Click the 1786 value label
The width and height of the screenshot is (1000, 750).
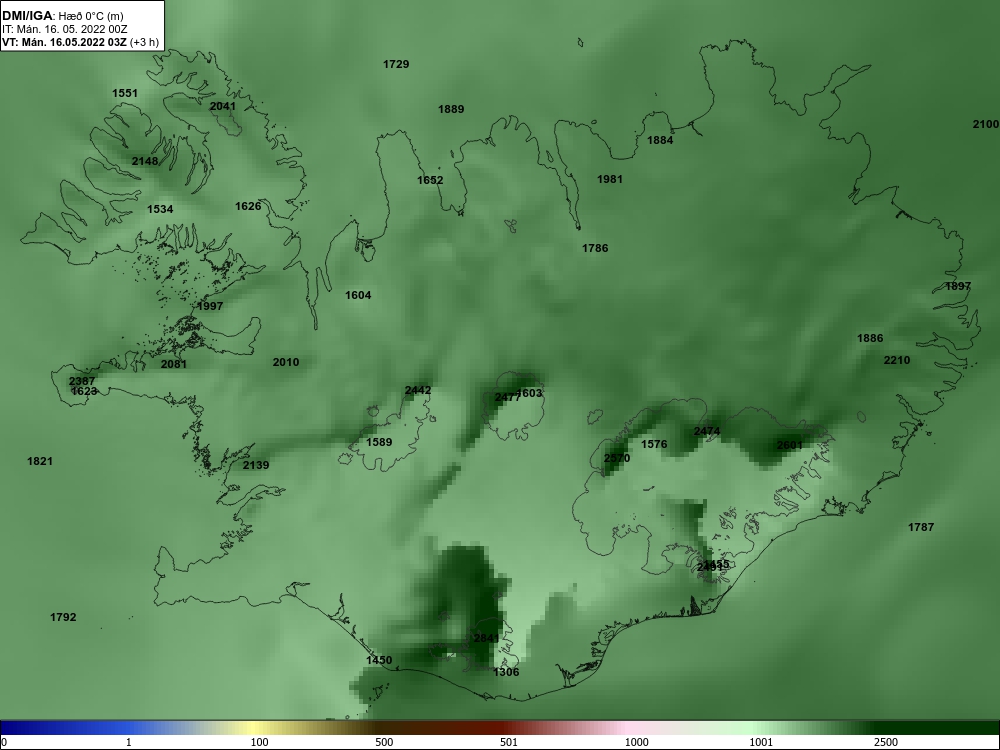click(x=595, y=248)
